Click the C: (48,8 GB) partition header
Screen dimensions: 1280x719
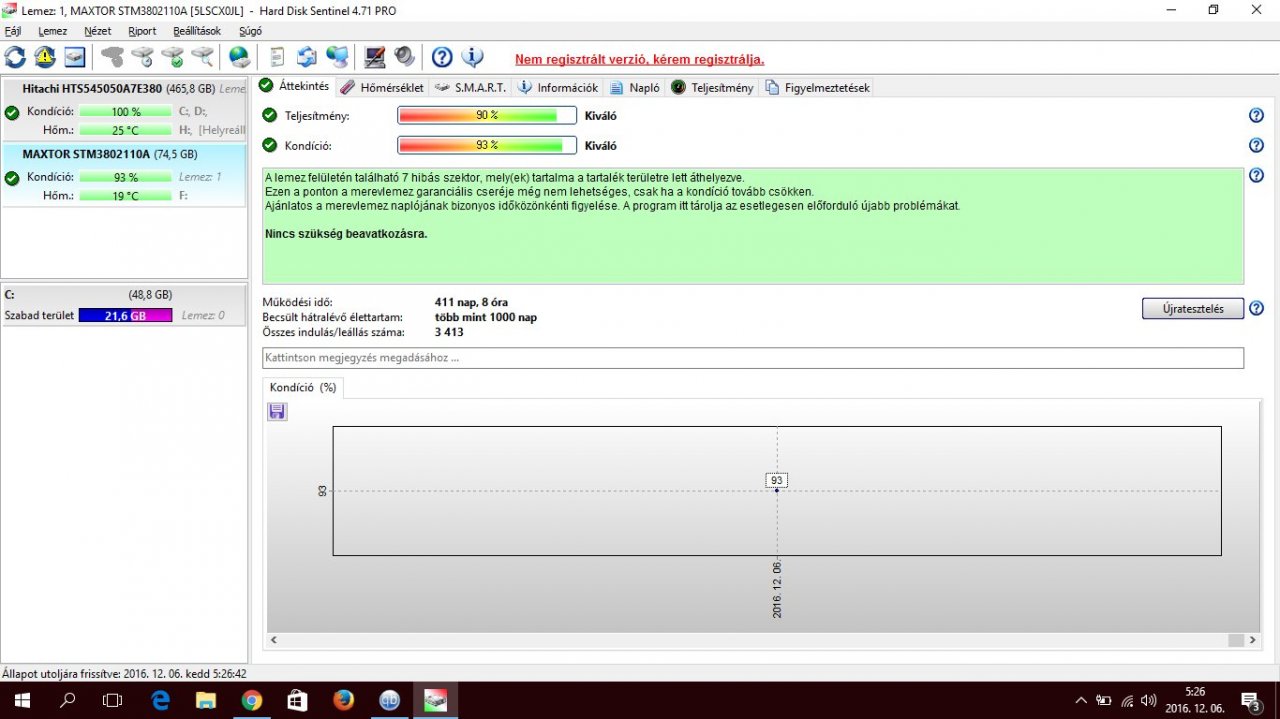pos(124,295)
